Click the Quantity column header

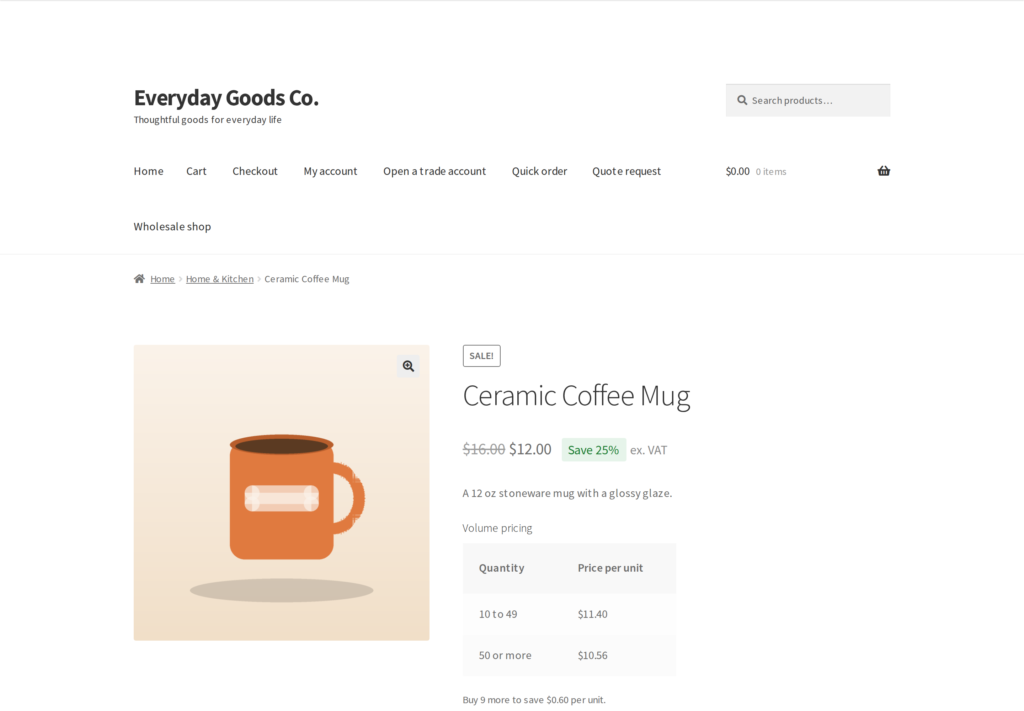point(501,568)
